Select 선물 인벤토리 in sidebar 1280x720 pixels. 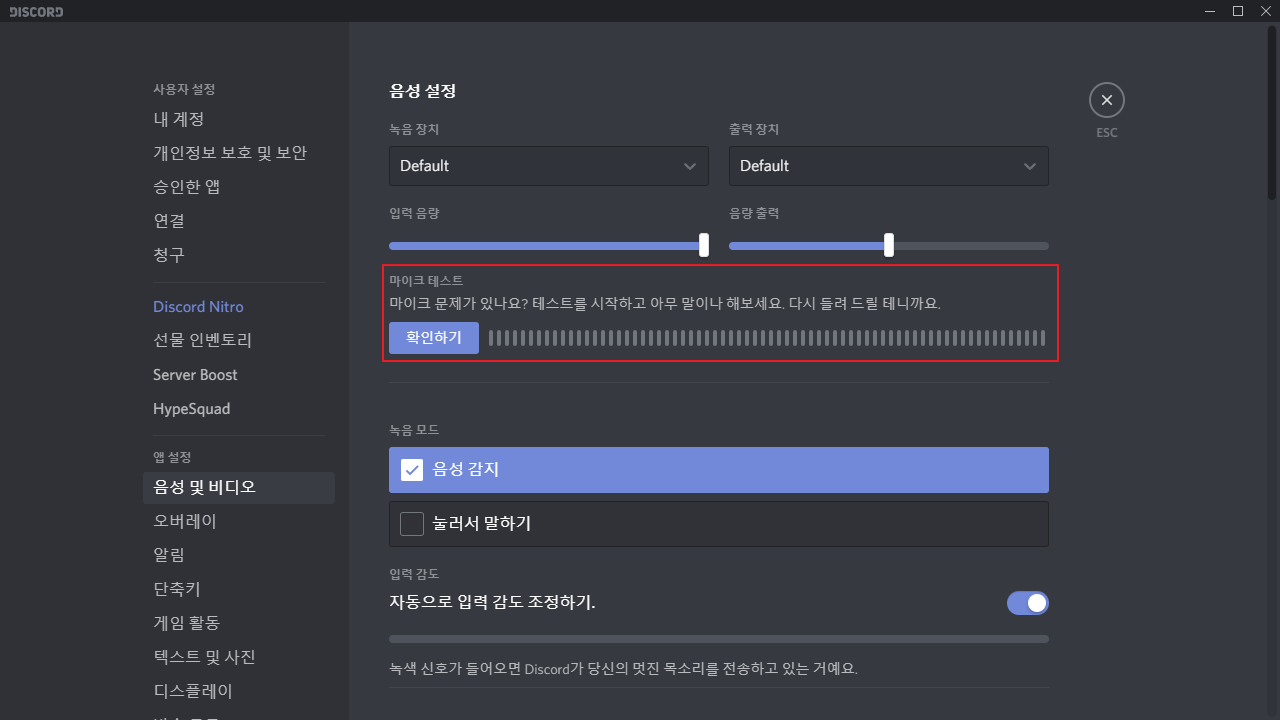[238, 341]
